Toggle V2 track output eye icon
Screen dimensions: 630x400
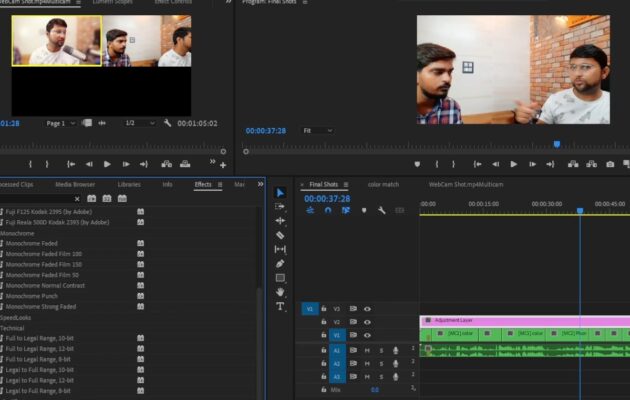367,322
